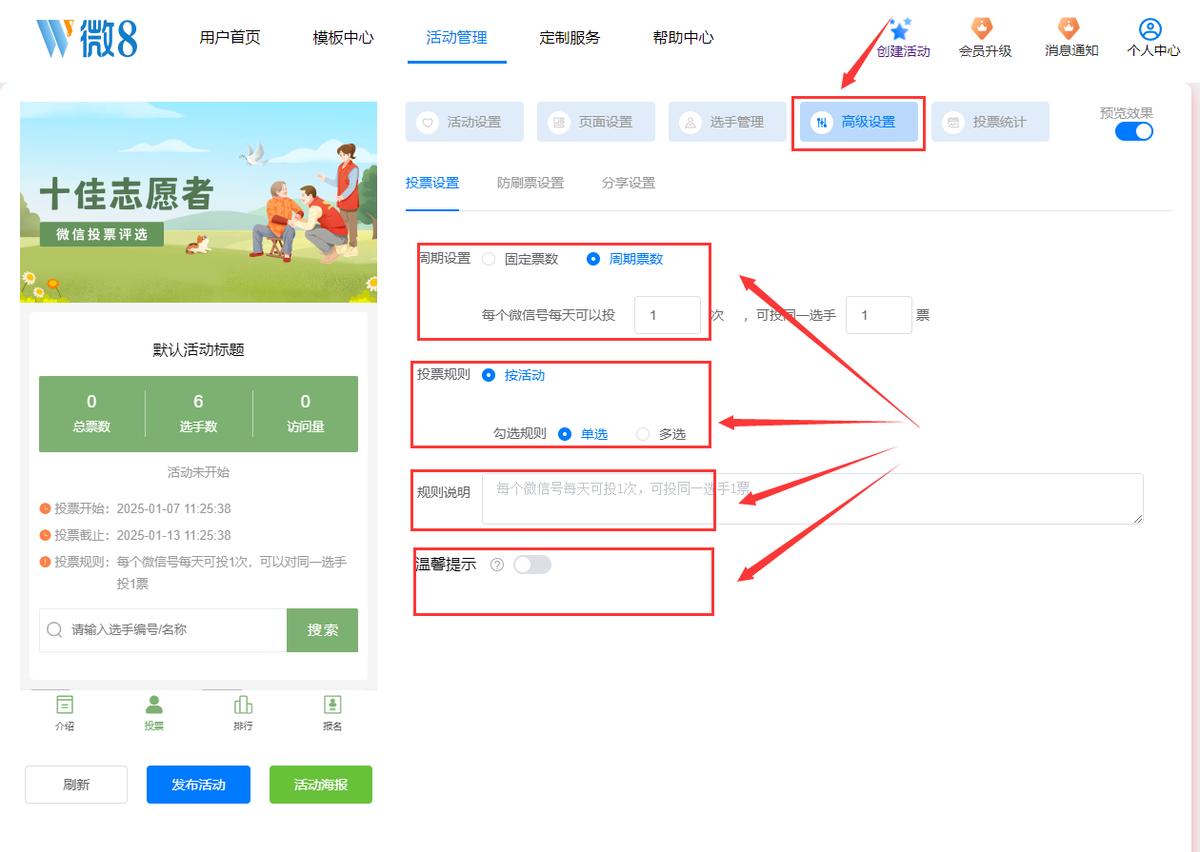
Task: Click the 选手数 counter
Action: 198,413
